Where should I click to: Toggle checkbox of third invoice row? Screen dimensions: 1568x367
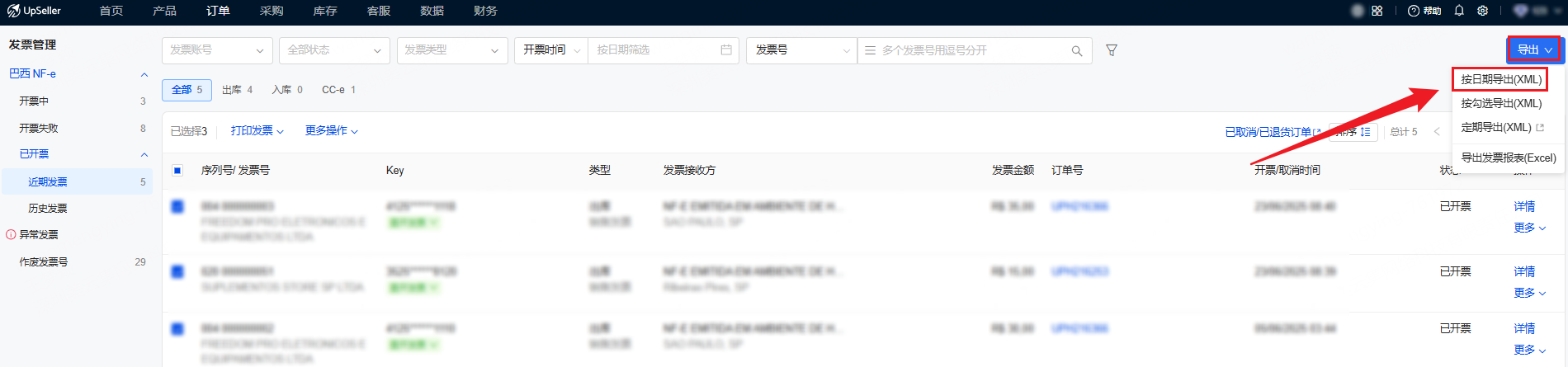click(x=177, y=328)
